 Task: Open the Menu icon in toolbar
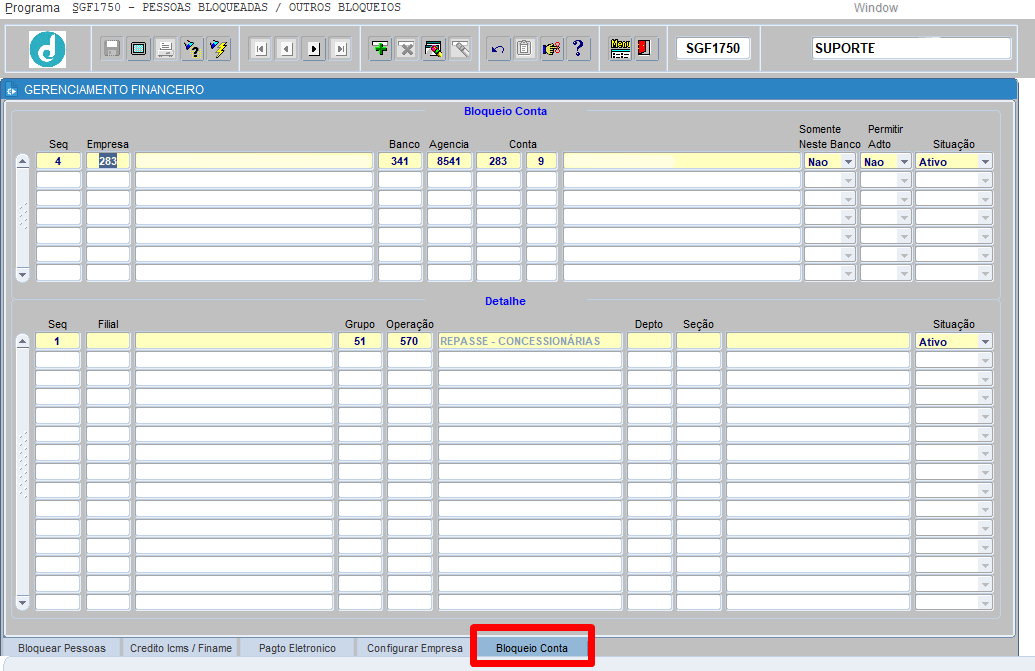coord(620,48)
